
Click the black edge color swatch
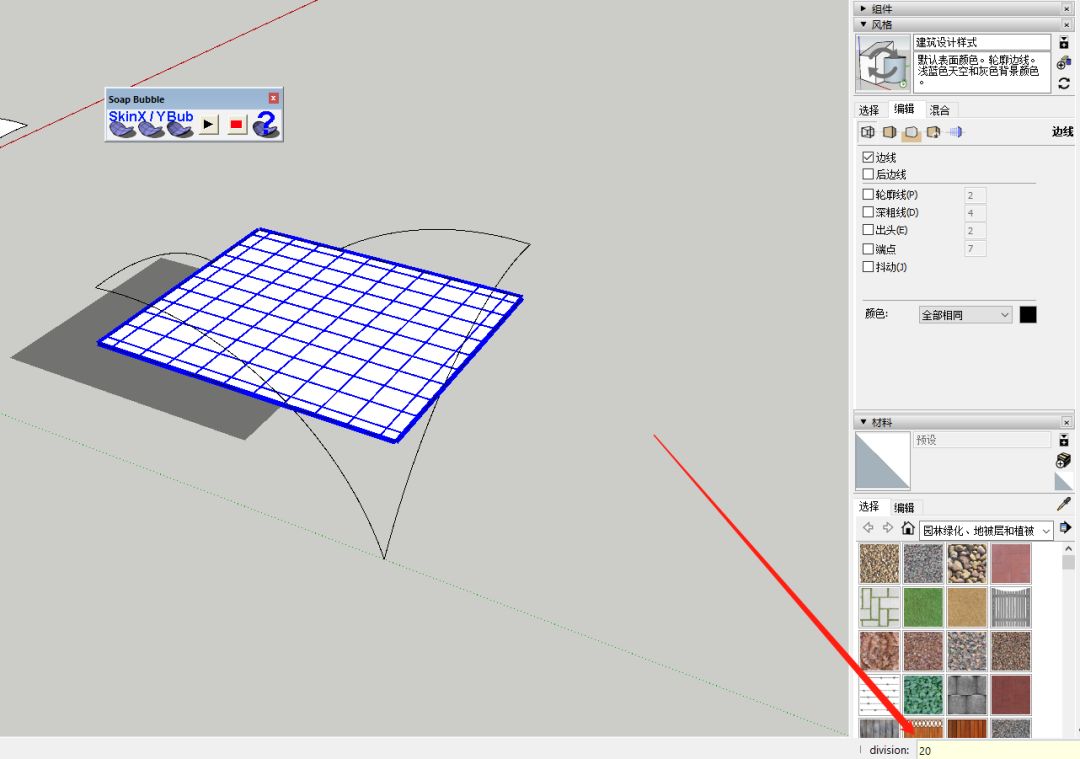point(1028,315)
